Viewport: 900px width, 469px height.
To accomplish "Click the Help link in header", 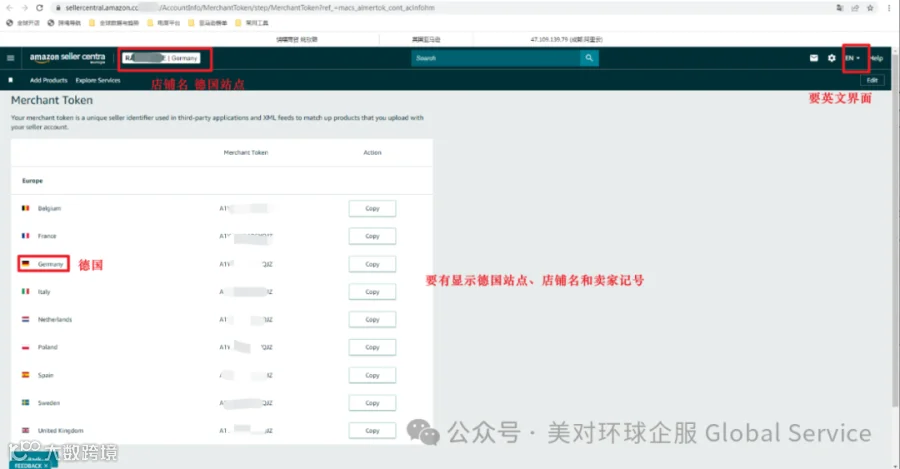I will (876, 58).
